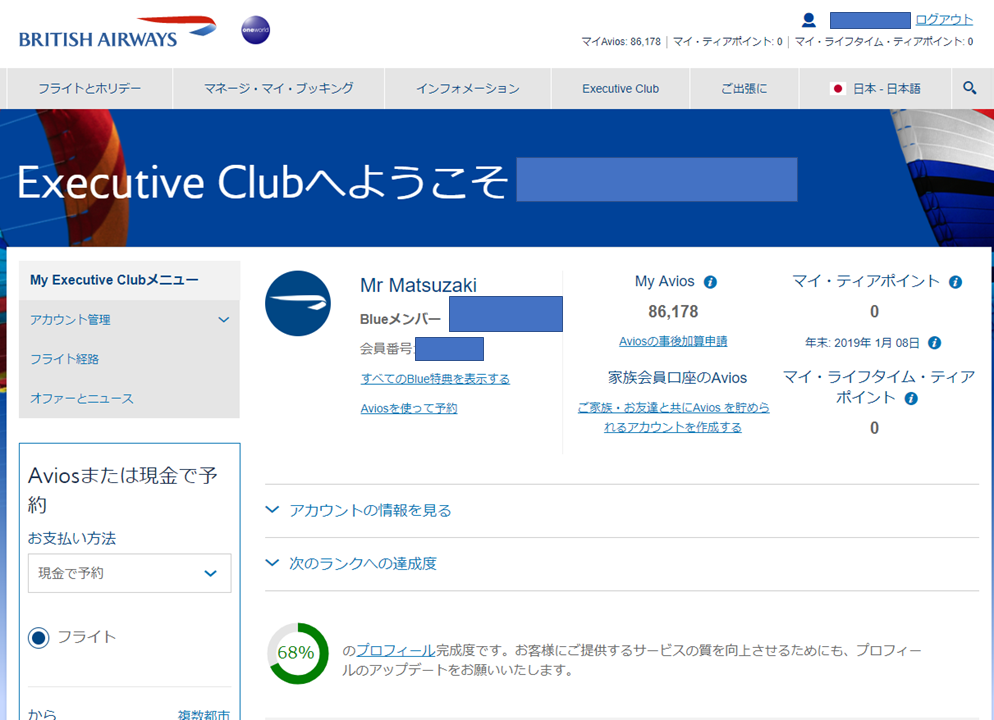Viewport: 994px width, 720px height.
Task: Click the family Avios account creation link
Action: click(673, 417)
